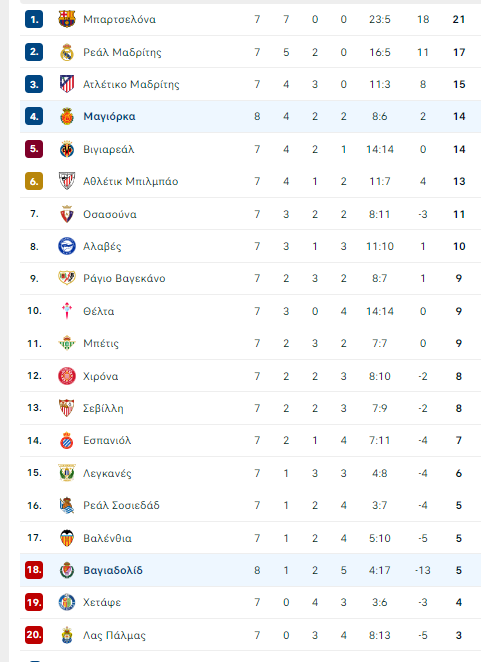Screen dimensions: 481x662
Task: Click the Las Palmas crest icon
Action: 67,635
